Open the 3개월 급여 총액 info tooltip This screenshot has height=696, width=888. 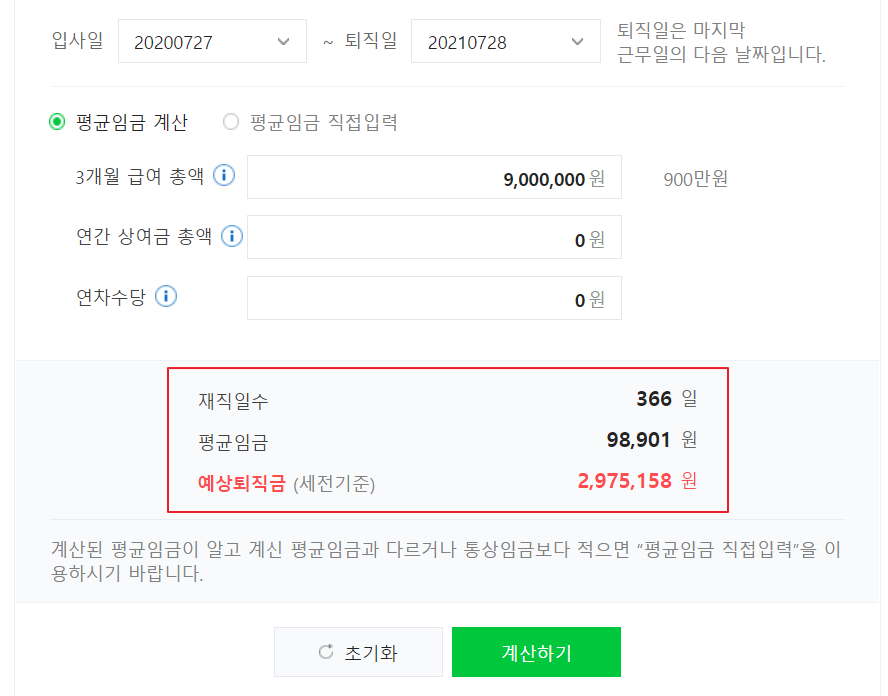pyautogui.click(x=224, y=174)
